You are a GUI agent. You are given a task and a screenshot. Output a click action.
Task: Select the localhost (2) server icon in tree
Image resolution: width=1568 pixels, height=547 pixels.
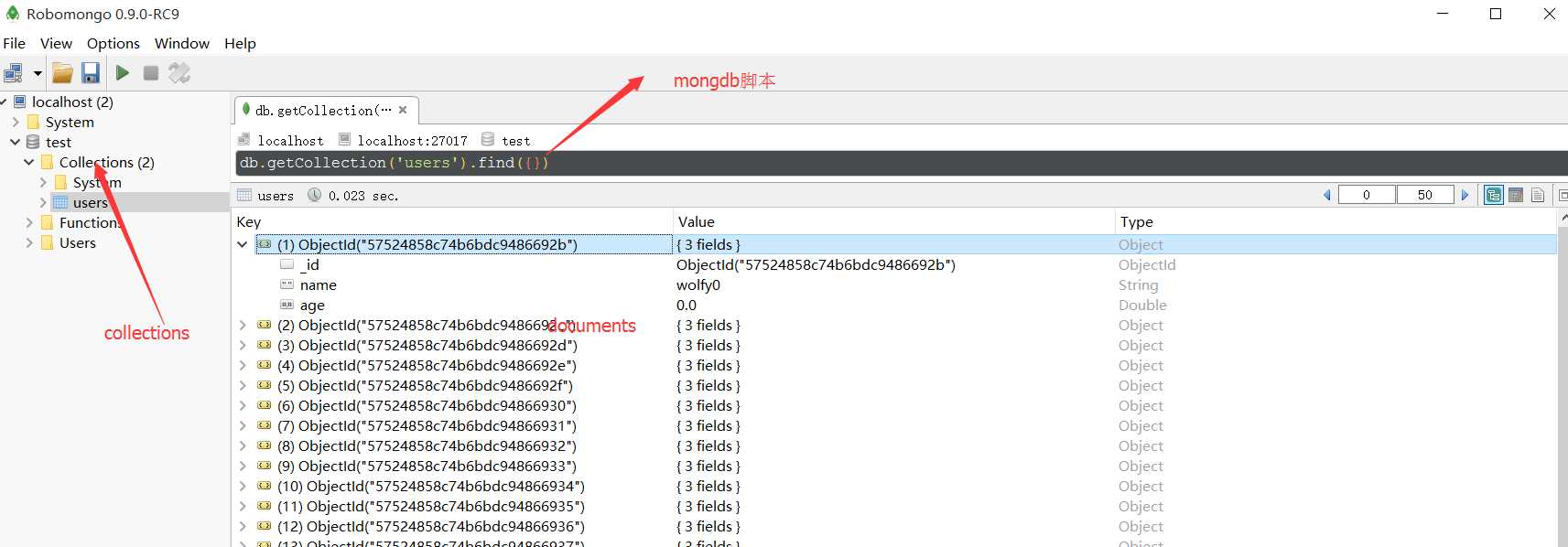[19, 102]
